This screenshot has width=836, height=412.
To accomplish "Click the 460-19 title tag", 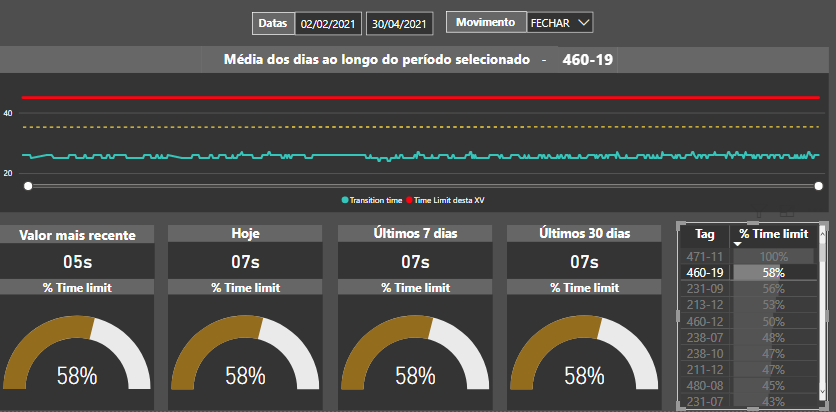I will (x=587, y=59).
